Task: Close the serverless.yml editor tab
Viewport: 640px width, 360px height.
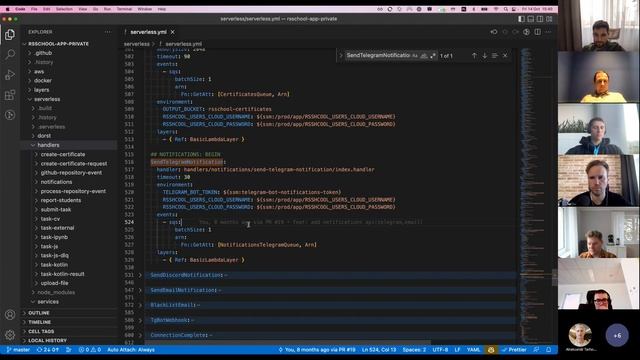Action: pyautogui.click(x=173, y=32)
